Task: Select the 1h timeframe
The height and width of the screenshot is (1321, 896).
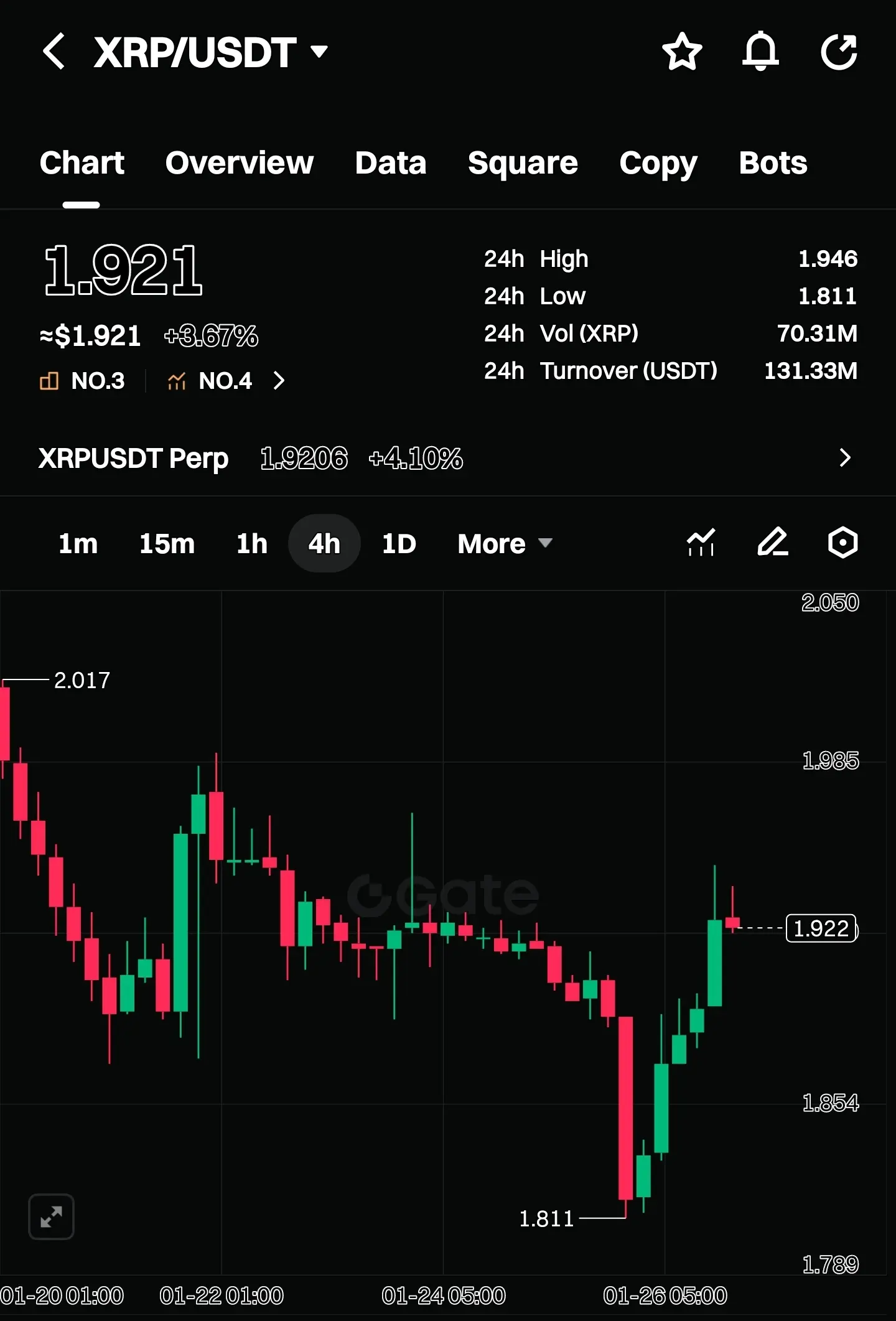Action: tap(252, 544)
